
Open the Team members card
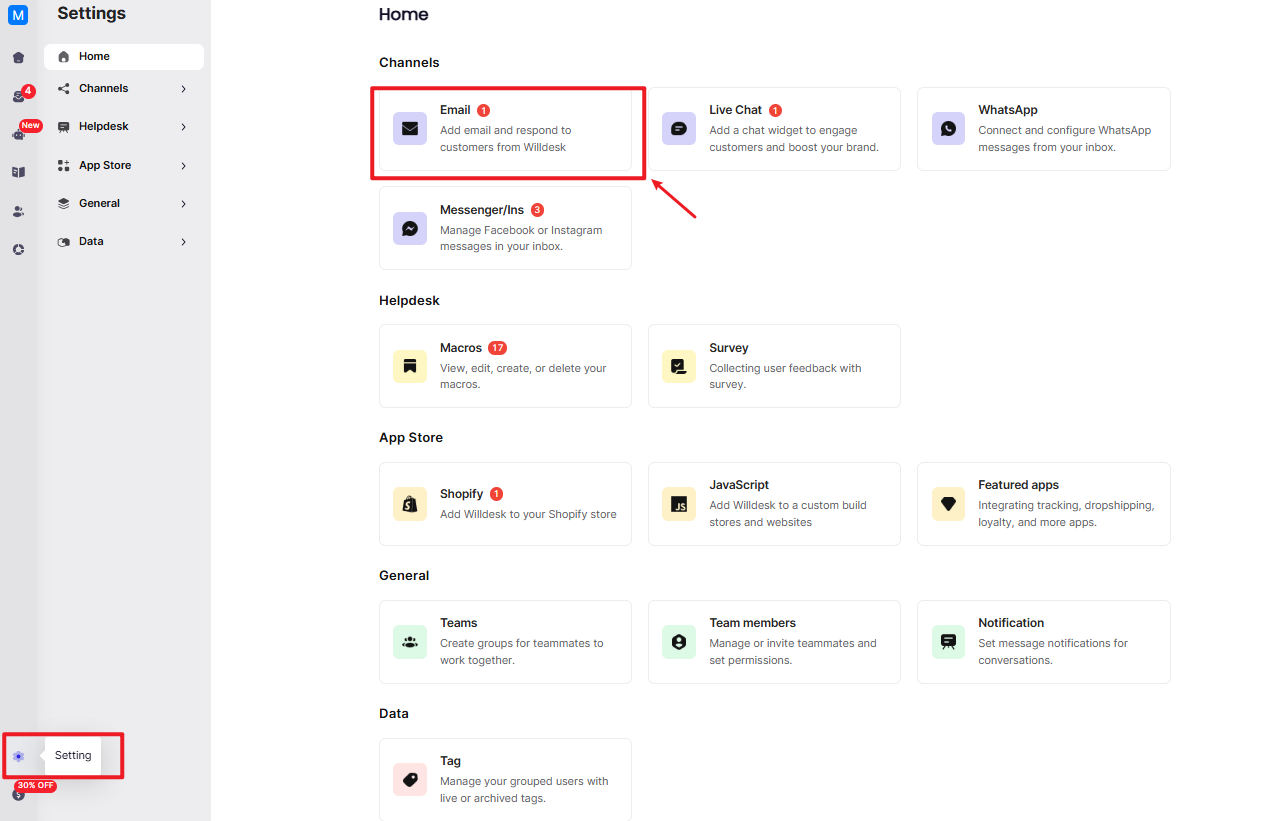[774, 642]
